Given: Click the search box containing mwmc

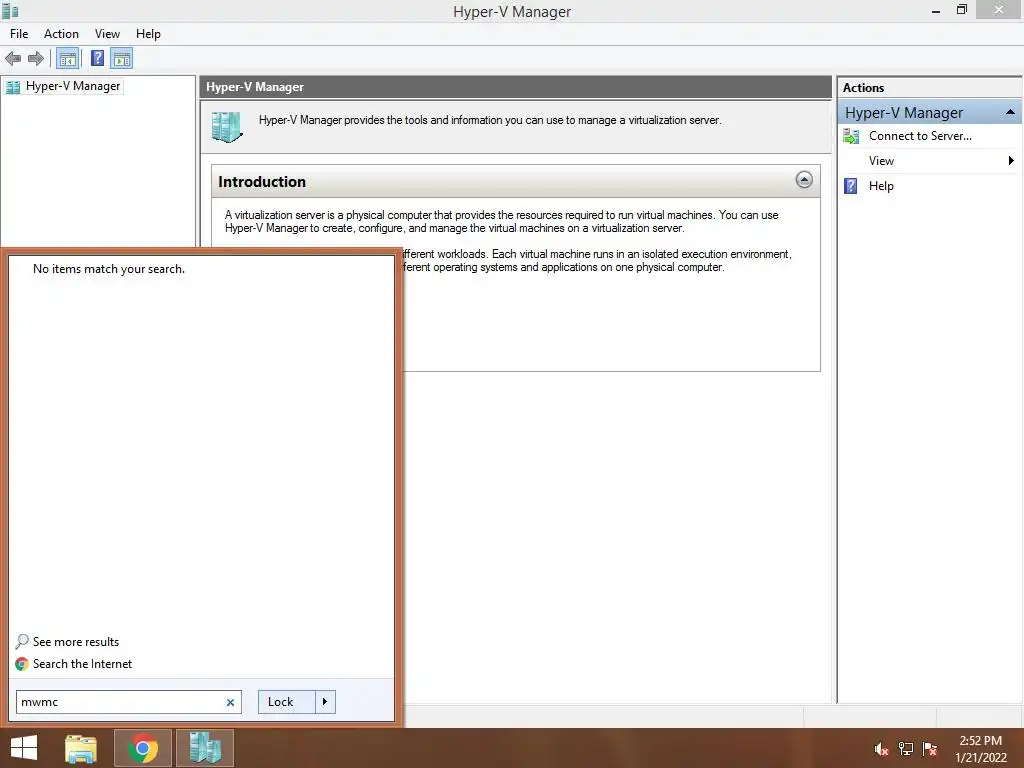Looking at the screenshot, I should (x=129, y=702).
